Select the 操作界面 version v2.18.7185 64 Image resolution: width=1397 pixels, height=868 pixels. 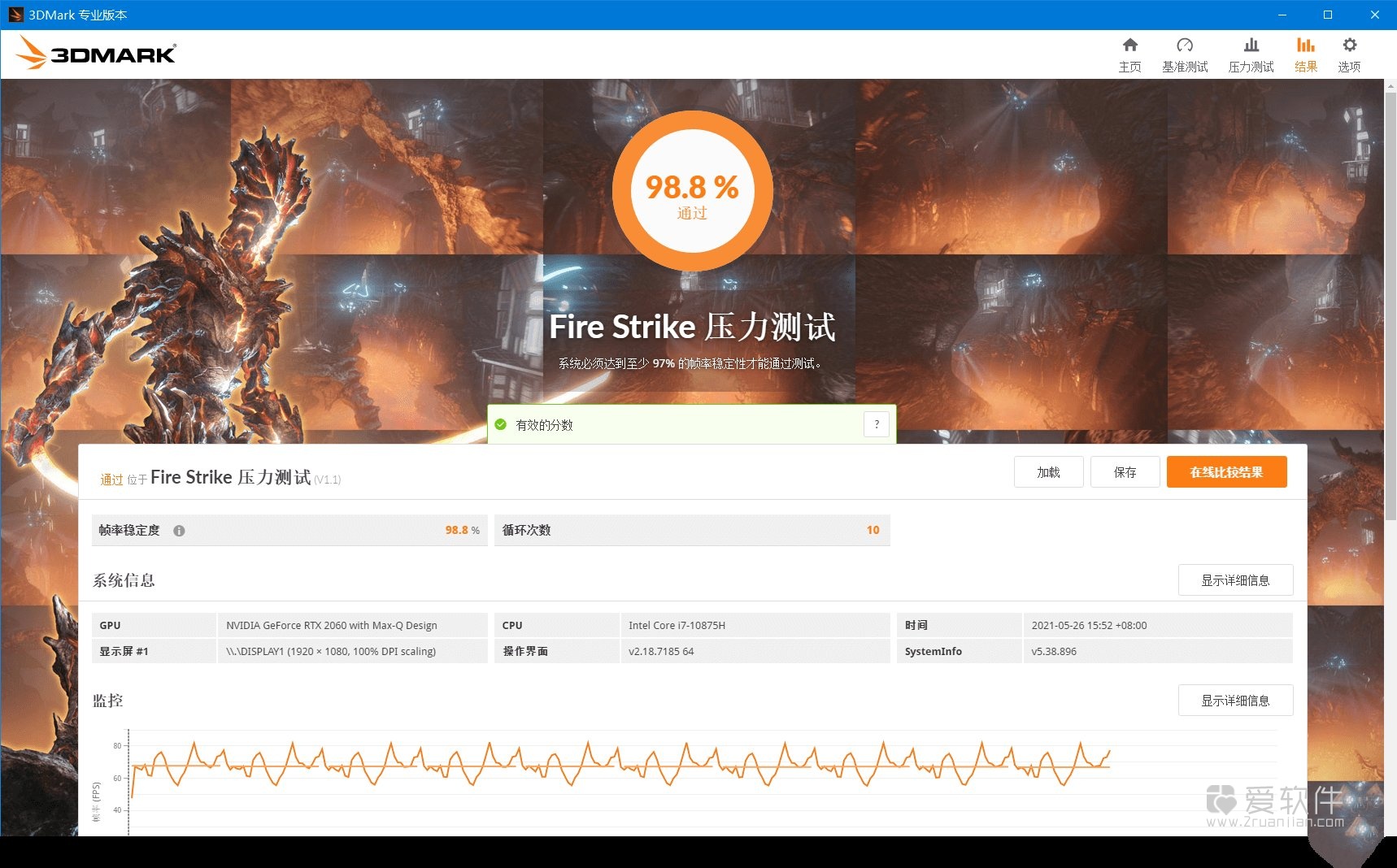pyautogui.click(x=661, y=652)
